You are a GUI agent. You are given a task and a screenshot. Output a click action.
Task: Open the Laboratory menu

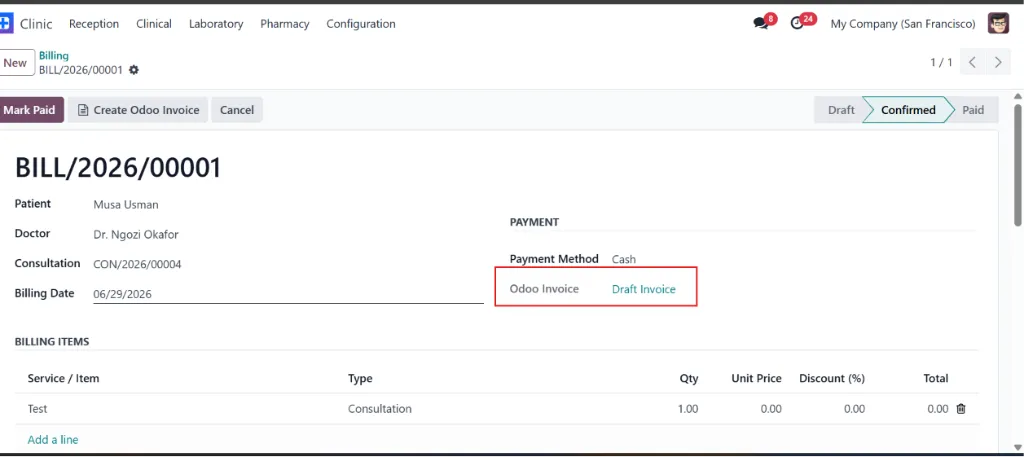[216, 24]
